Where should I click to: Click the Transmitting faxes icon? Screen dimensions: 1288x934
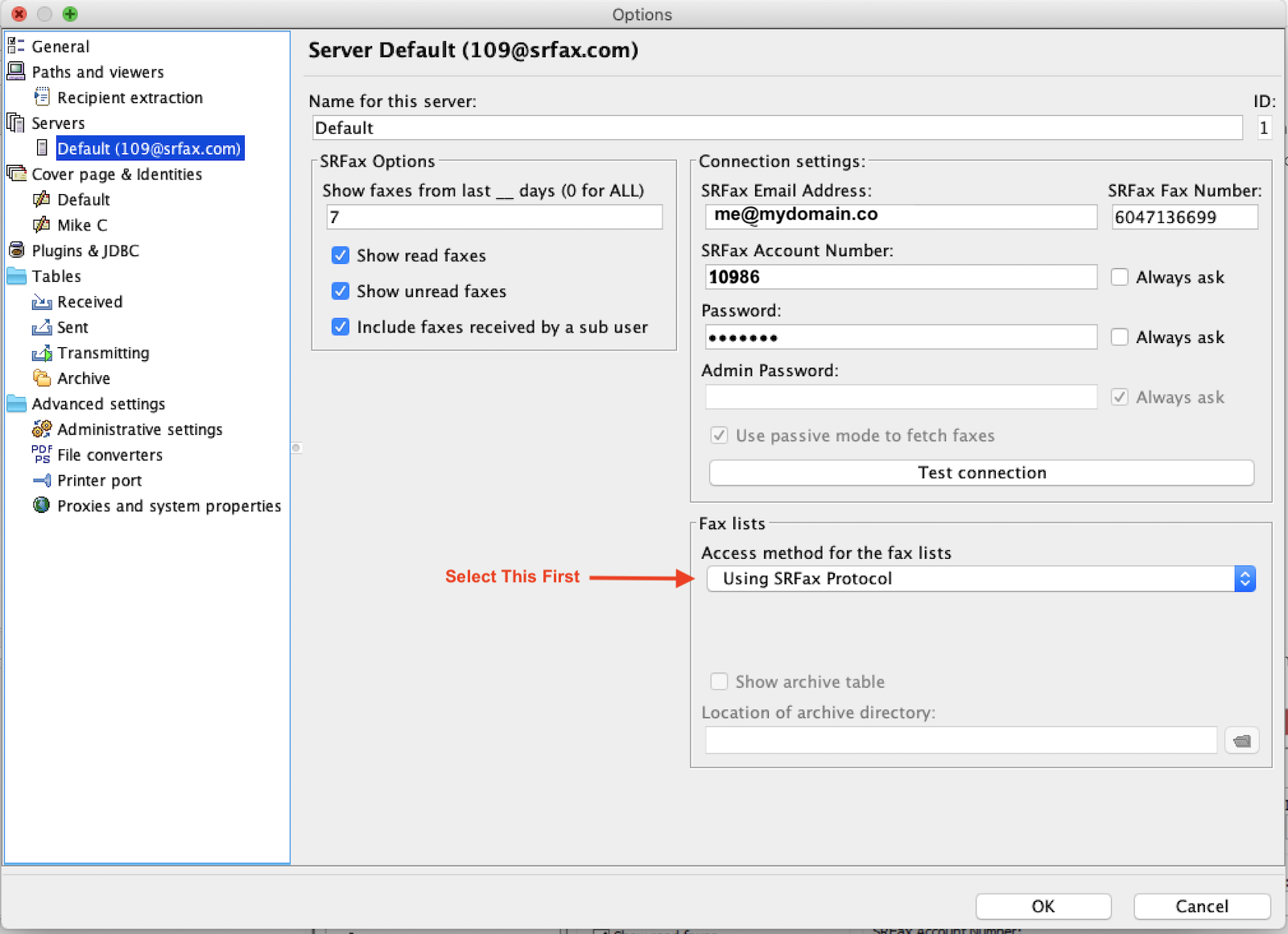click(42, 353)
